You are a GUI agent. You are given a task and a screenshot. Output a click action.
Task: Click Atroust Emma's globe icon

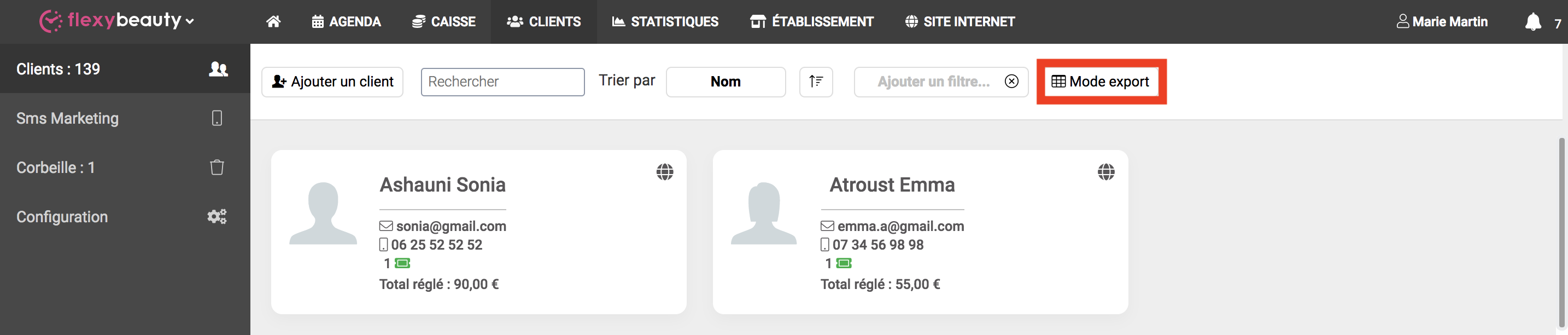click(x=1106, y=172)
